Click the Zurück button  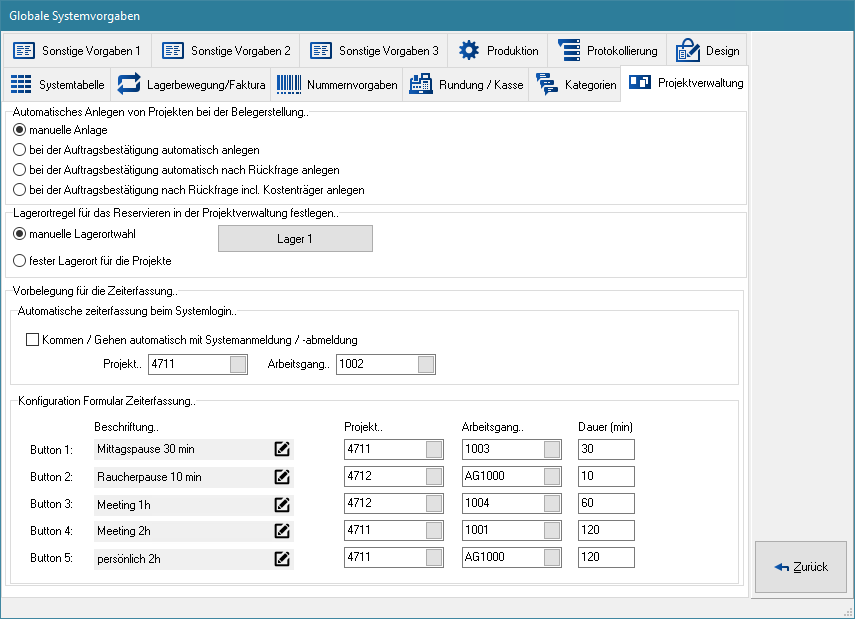tap(800, 567)
